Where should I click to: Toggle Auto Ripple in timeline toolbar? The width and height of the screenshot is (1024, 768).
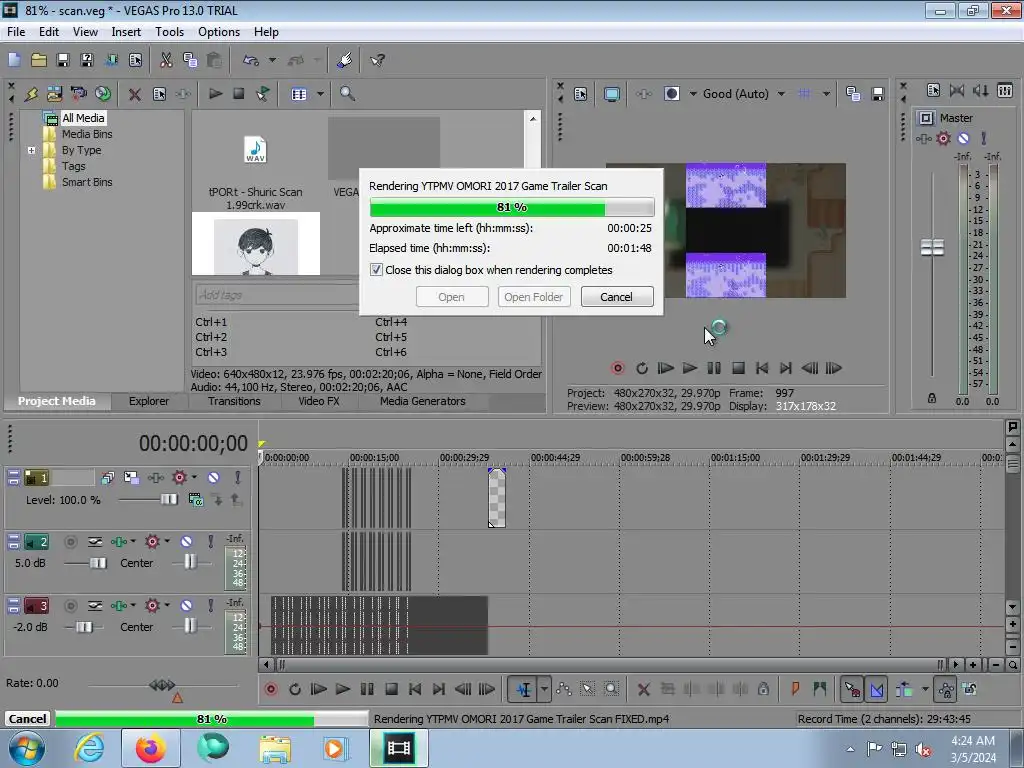coord(904,689)
